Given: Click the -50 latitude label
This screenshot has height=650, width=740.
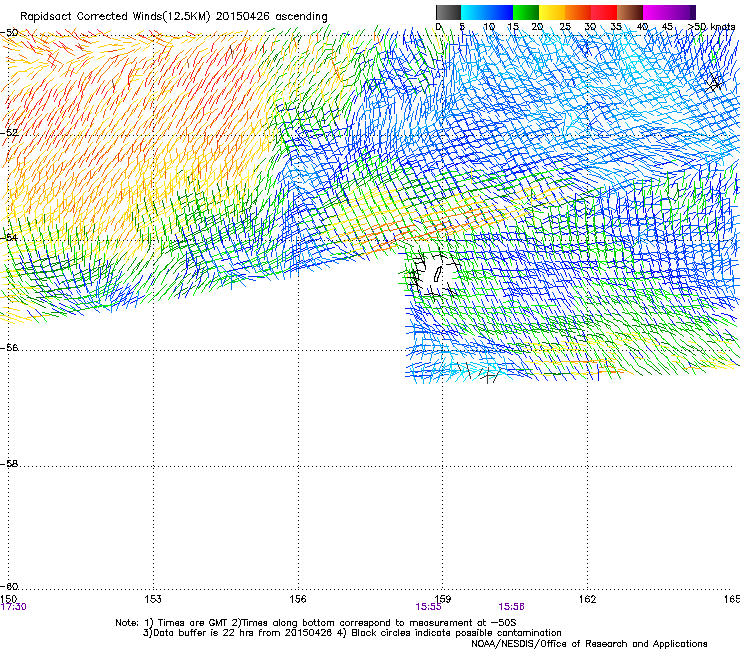Looking at the screenshot, I should coord(9,33).
